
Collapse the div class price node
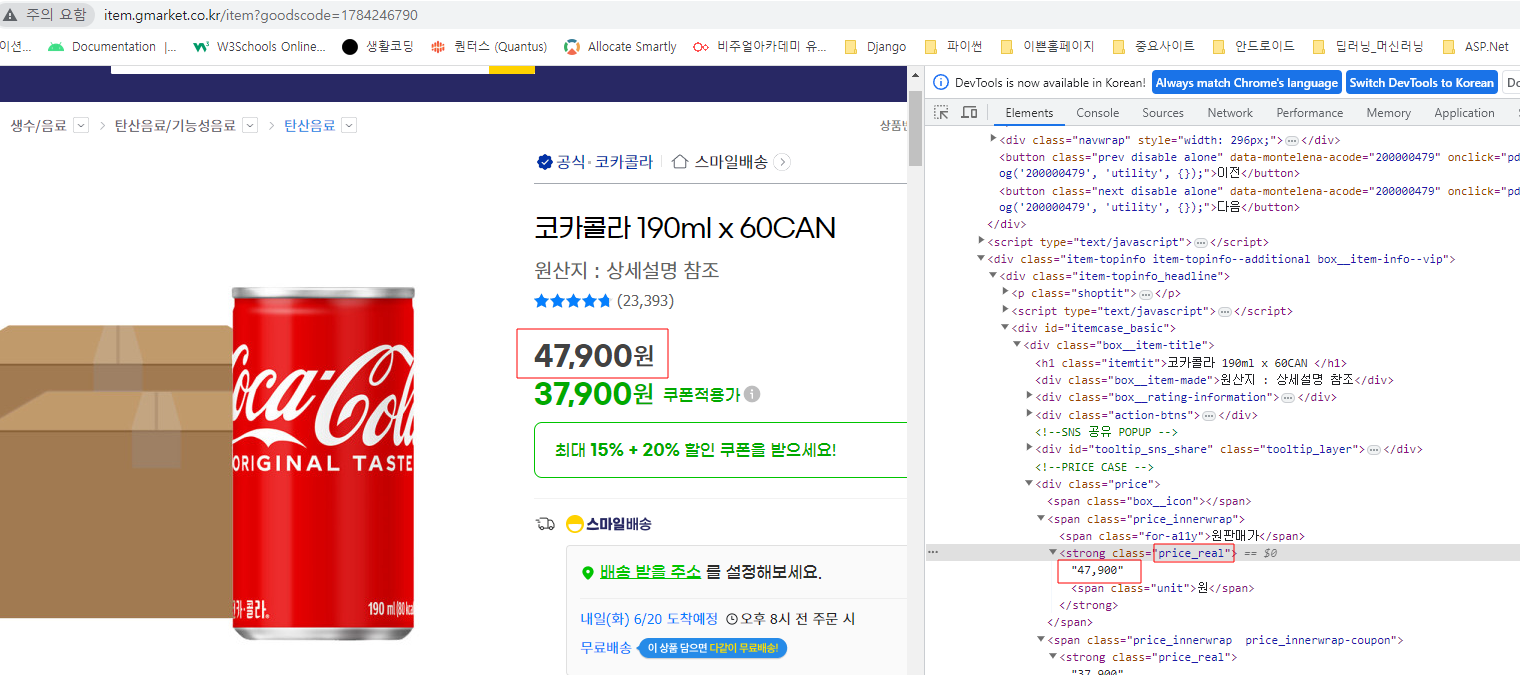point(1029,484)
